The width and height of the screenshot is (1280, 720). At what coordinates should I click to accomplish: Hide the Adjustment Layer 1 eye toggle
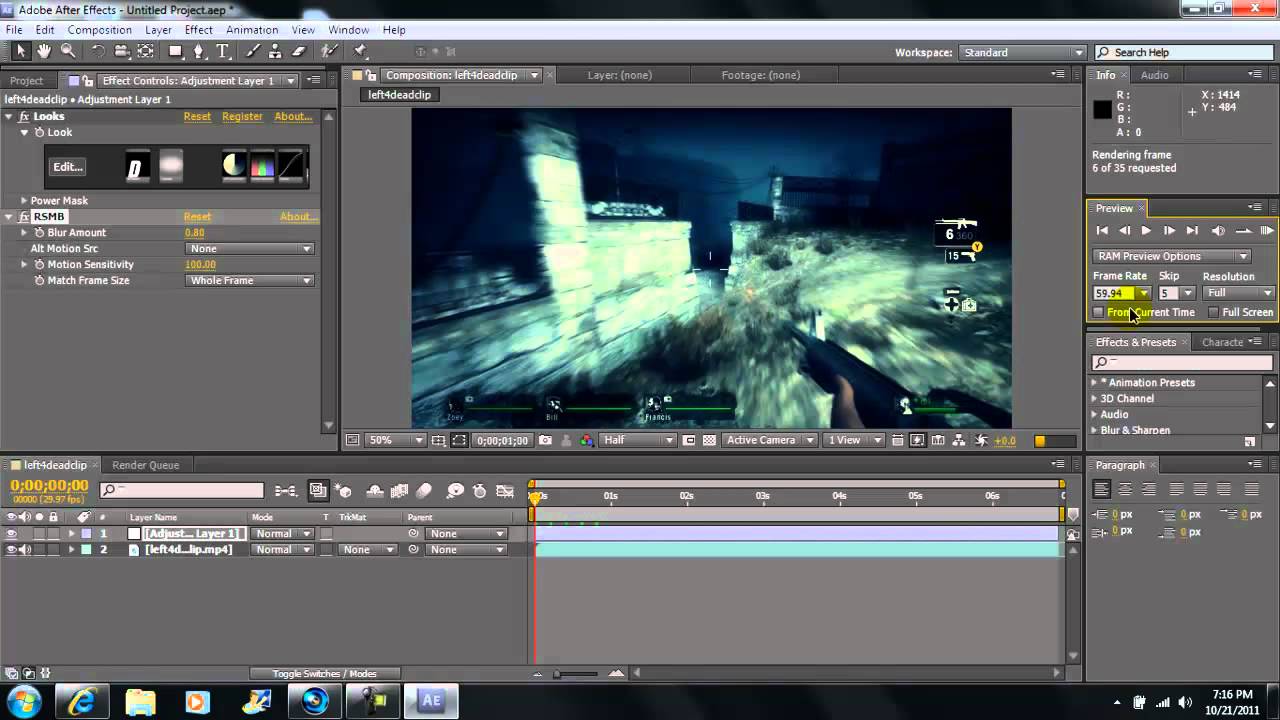pyautogui.click(x=11, y=534)
